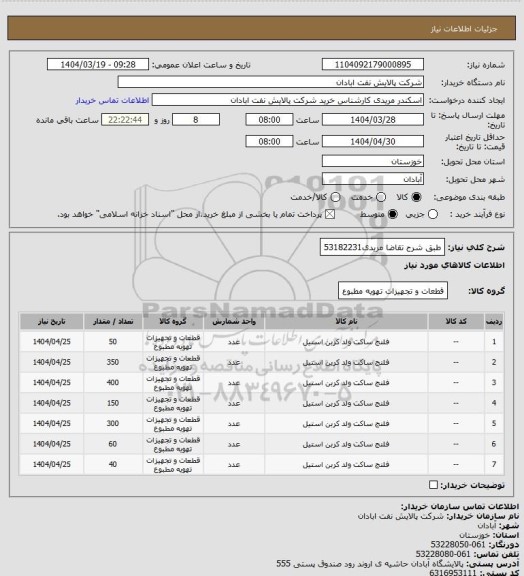Click quantity 400 in row 3
This screenshot has width=524, height=576.
click(113, 383)
